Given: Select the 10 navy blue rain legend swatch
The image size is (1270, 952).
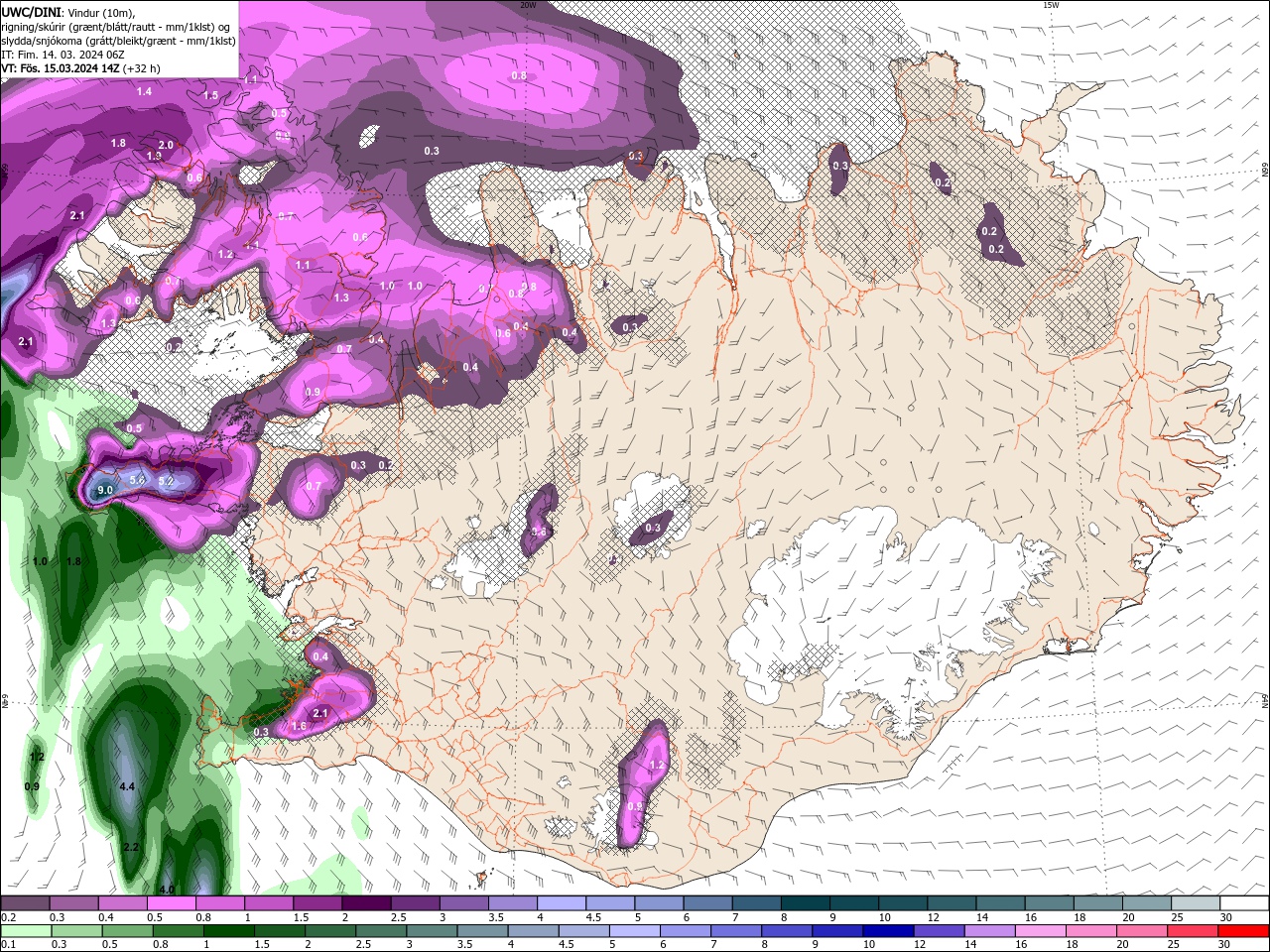Looking at the screenshot, I should (x=888, y=931).
